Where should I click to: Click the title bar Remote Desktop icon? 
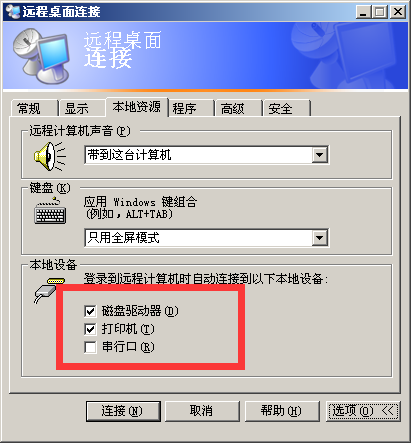(x=13, y=11)
